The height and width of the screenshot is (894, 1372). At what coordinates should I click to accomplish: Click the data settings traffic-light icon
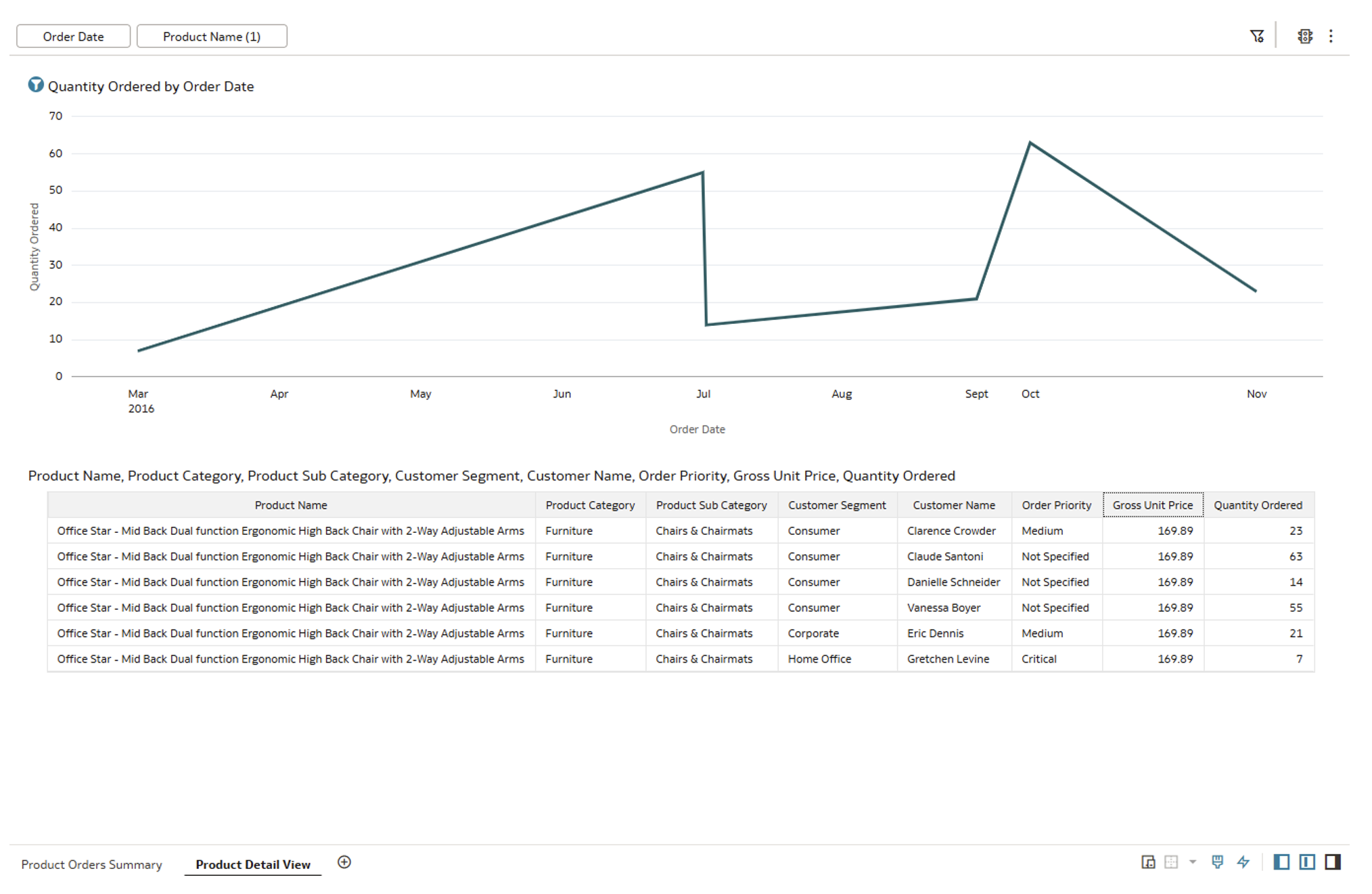click(x=1305, y=36)
